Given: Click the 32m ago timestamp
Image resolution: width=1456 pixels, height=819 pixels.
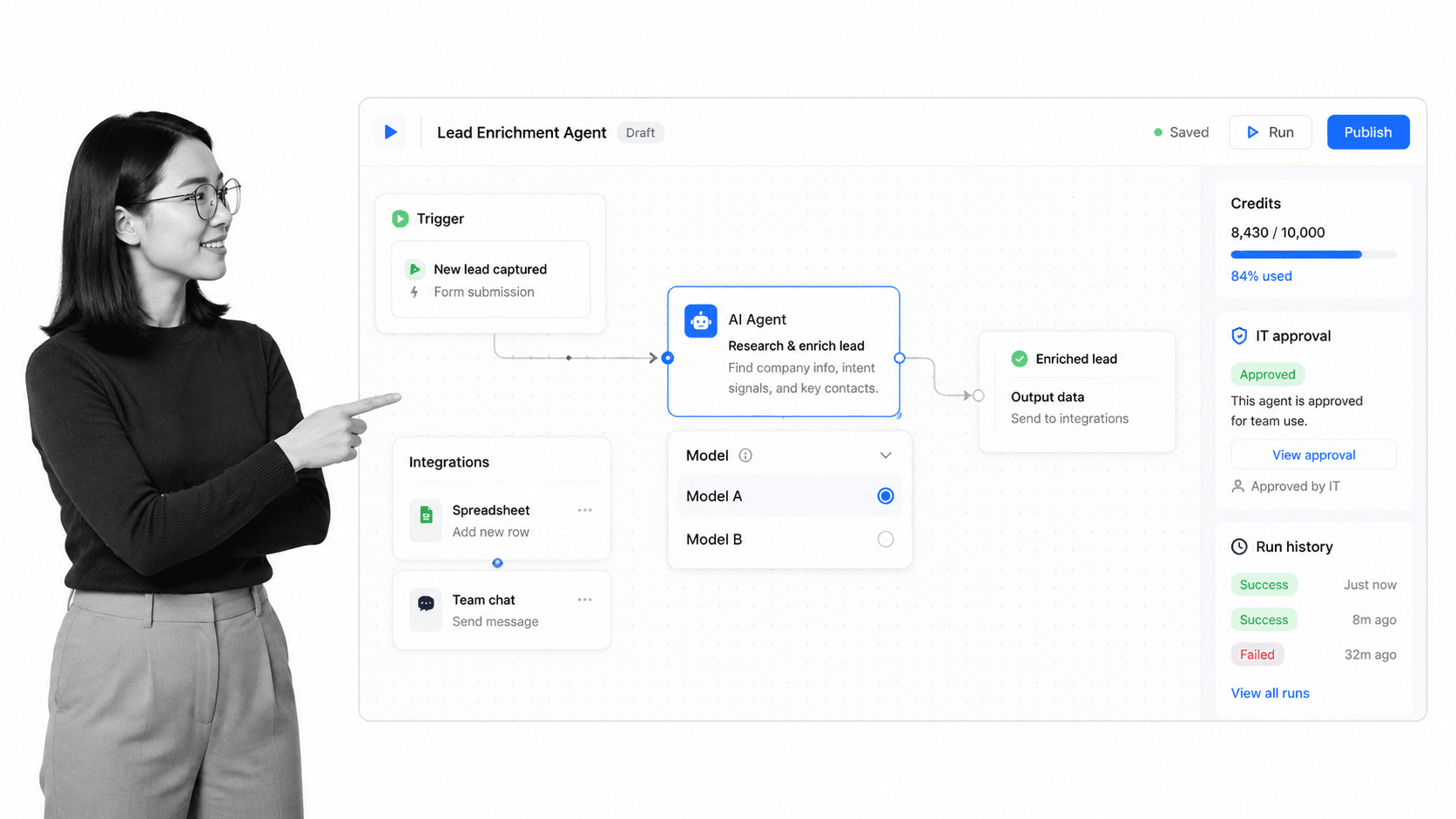Looking at the screenshot, I should pyautogui.click(x=1370, y=655).
